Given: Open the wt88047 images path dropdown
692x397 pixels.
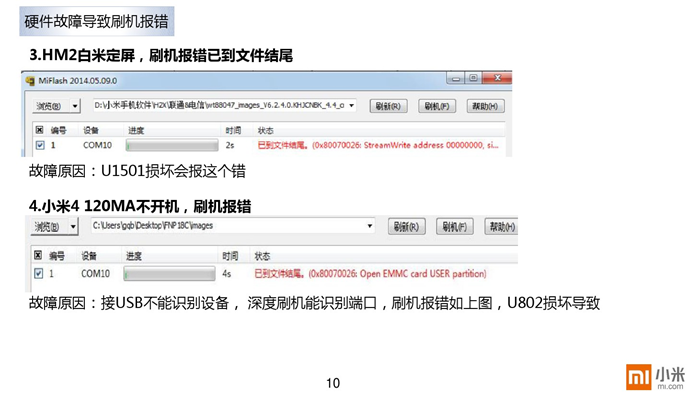Looking at the screenshot, I should (352, 106).
